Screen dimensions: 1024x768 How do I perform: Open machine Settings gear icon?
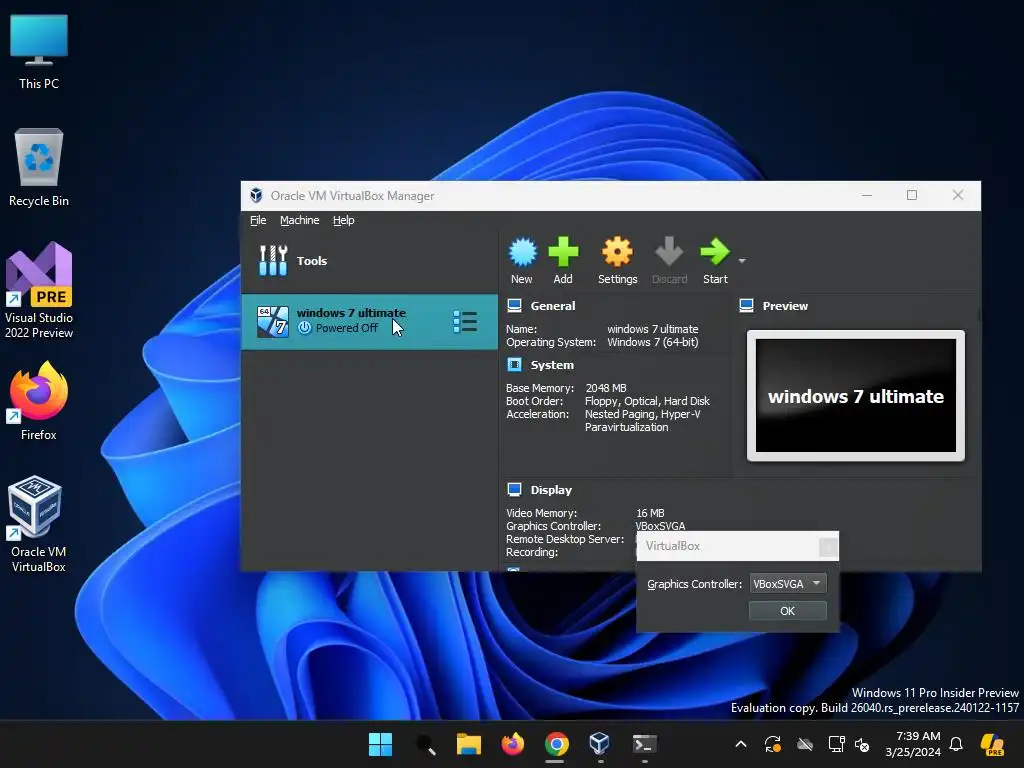(617, 261)
